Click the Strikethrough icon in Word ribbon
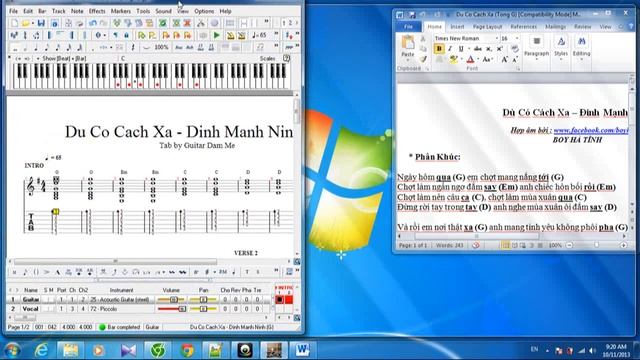This screenshot has height=360, width=640. [x=478, y=49]
